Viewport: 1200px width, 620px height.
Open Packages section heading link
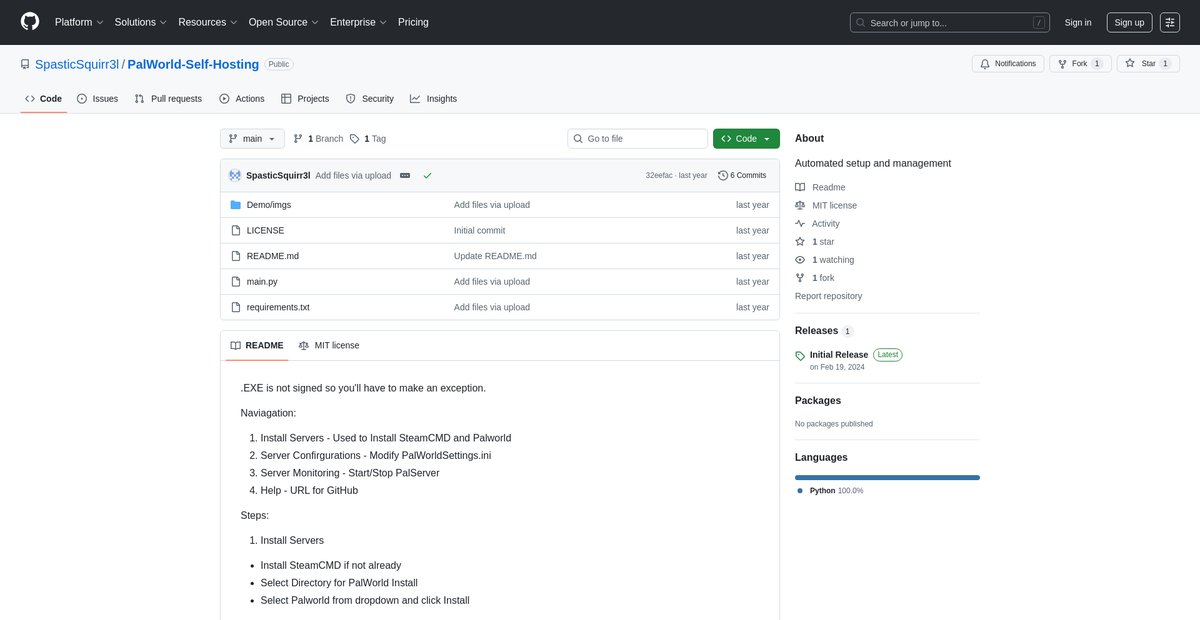[x=818, y=400]
